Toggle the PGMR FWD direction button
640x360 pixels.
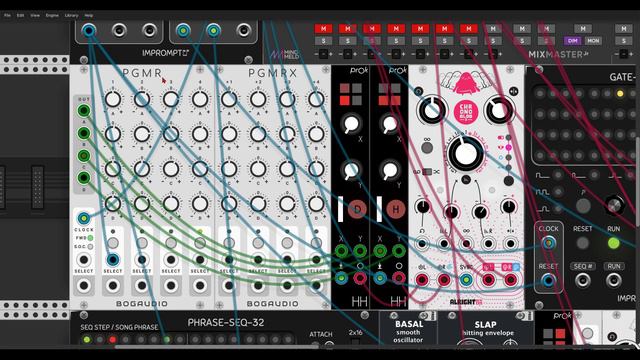point(90,238)
